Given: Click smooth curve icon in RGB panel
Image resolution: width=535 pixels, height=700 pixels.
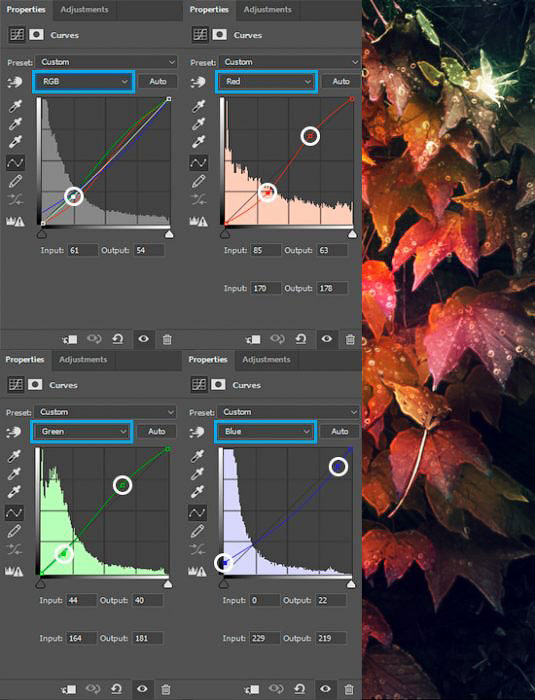Looking at the screenshot, I should click(15, 200).
